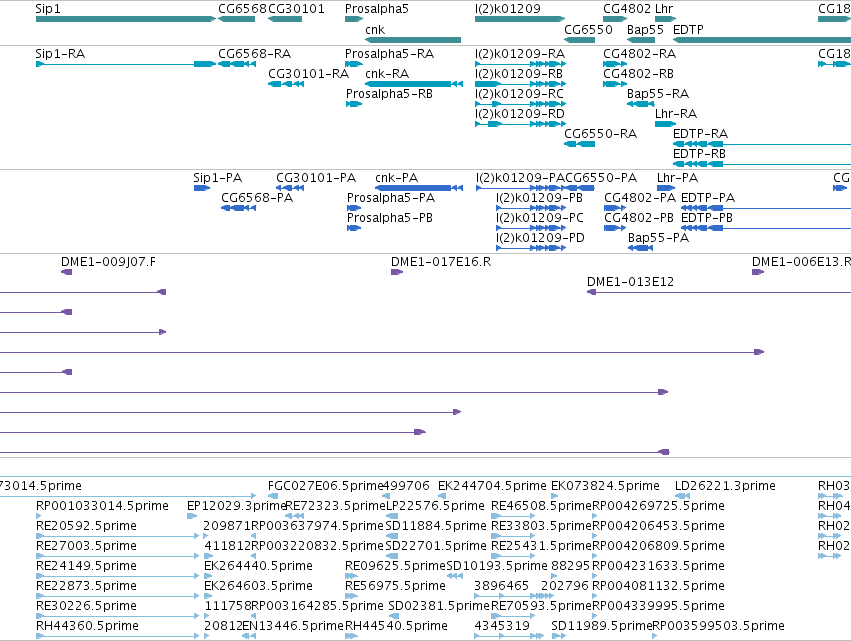Click the CG6568 gene label
The height and width of the screenshot is (641, 851).
(243, 9)
